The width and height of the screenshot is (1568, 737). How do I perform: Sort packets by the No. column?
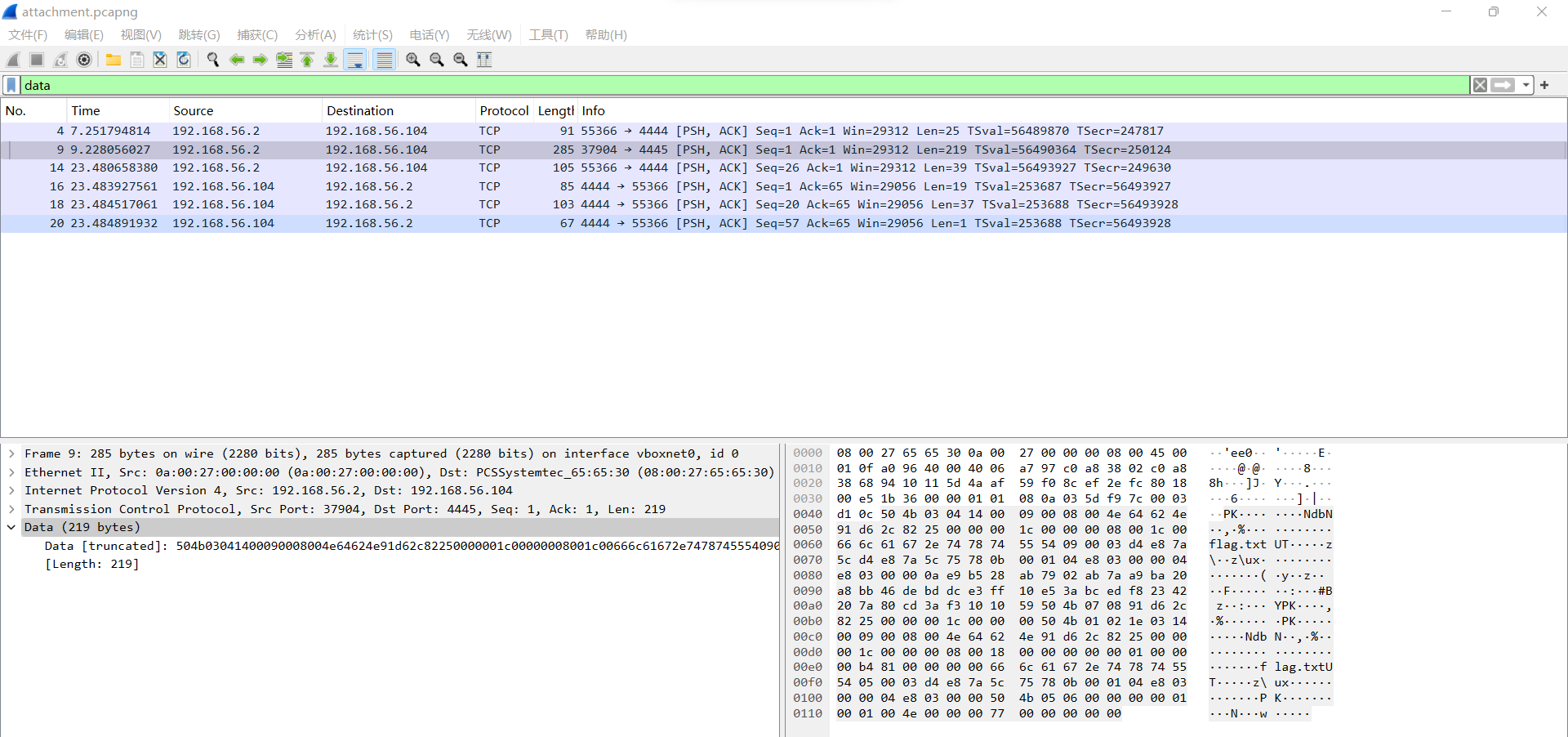(x=33, y=111)
